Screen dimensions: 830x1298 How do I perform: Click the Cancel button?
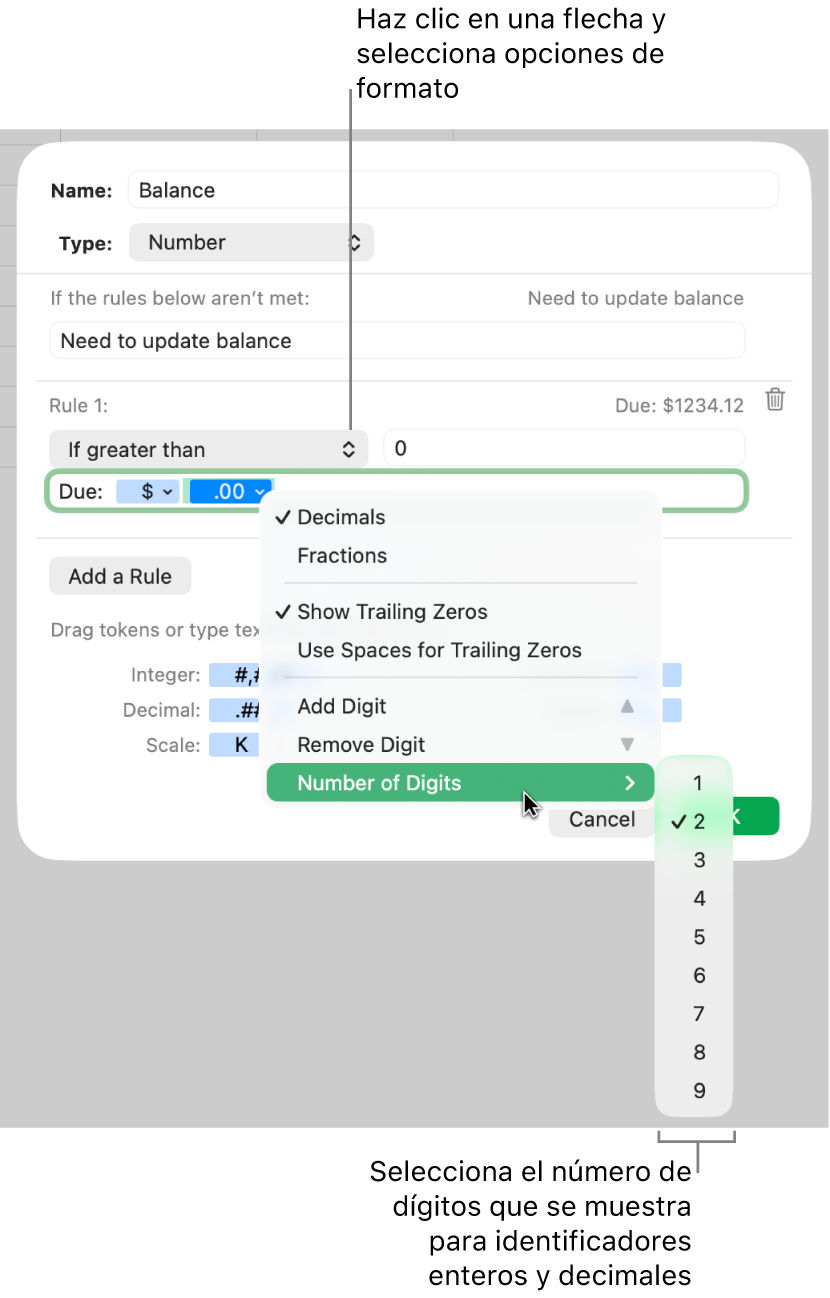click(x=601, y=819)
